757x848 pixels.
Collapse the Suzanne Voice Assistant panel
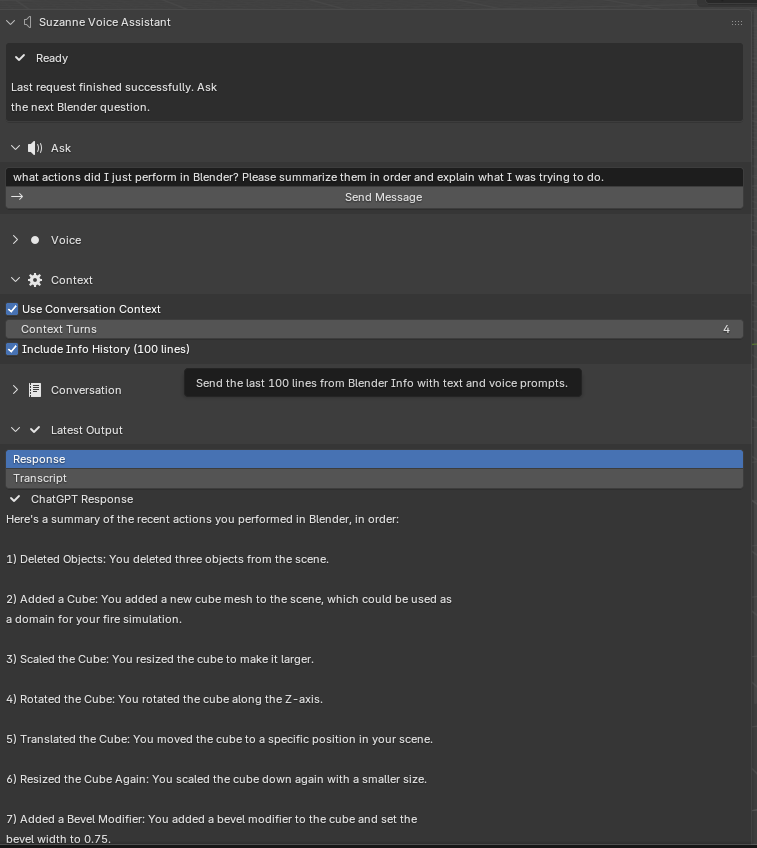click(11, 22)
